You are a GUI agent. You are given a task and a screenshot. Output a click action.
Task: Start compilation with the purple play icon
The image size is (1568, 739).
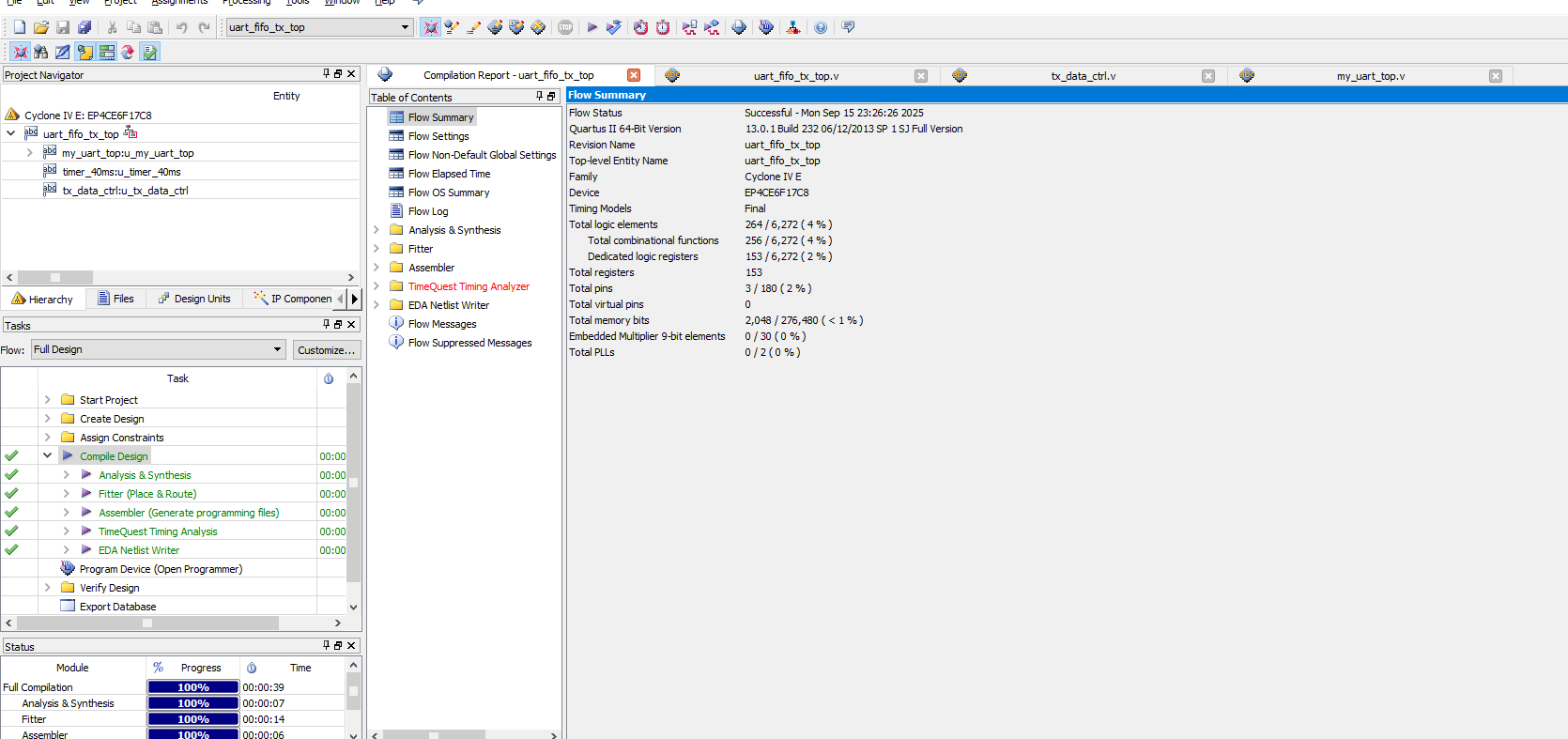click(x=592, y=27)
